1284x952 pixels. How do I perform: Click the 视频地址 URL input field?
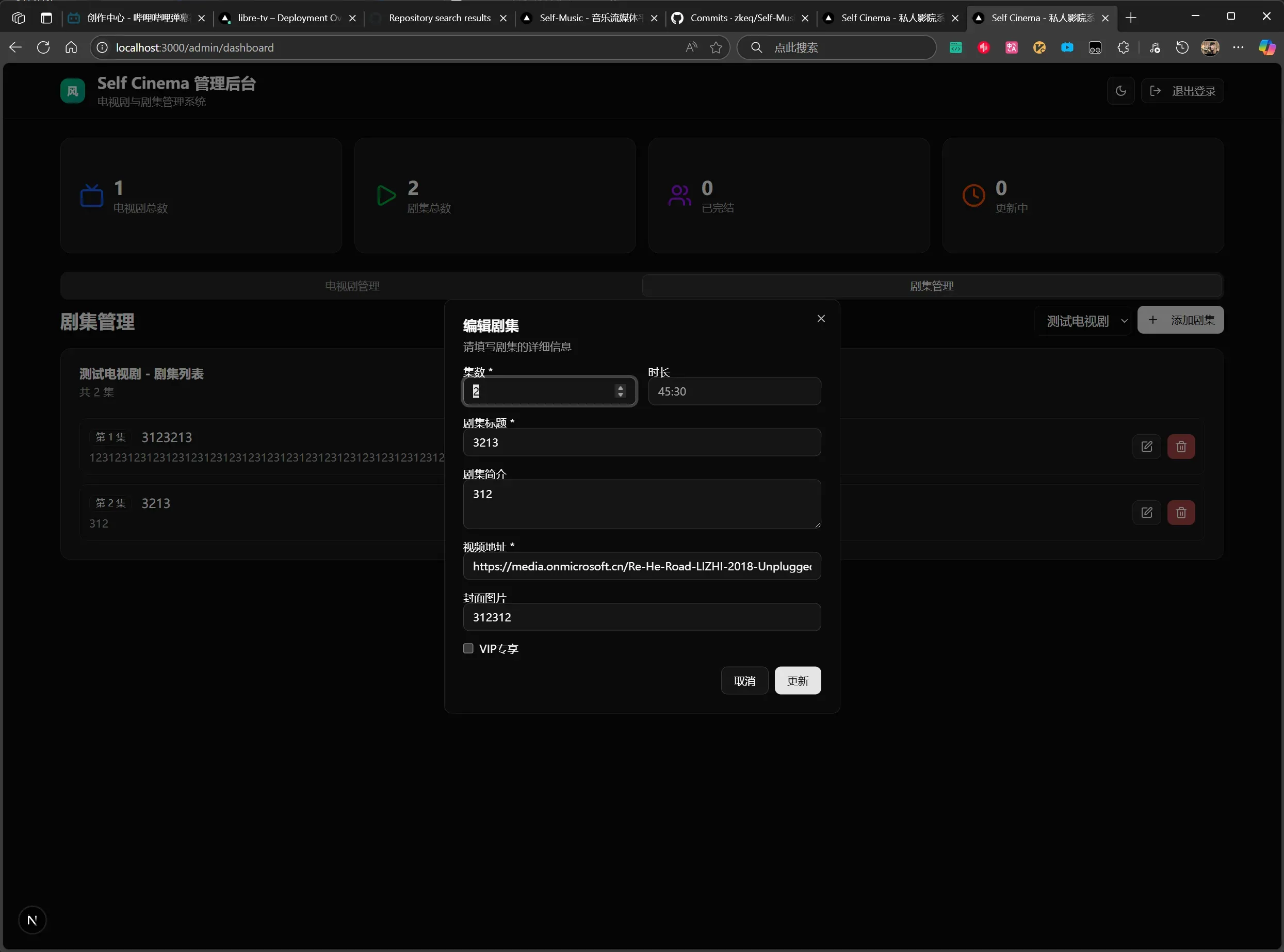tap(641, 566)
